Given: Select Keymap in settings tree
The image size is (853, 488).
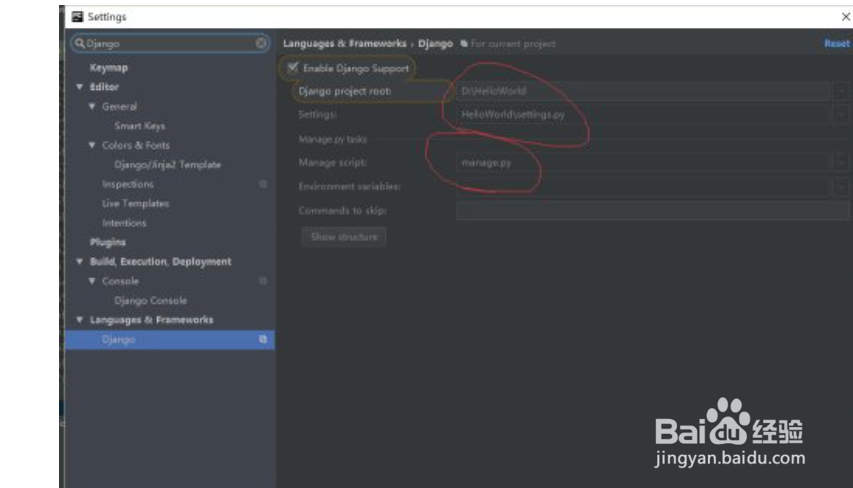Looking at the screenshot, I should point(109,67).
